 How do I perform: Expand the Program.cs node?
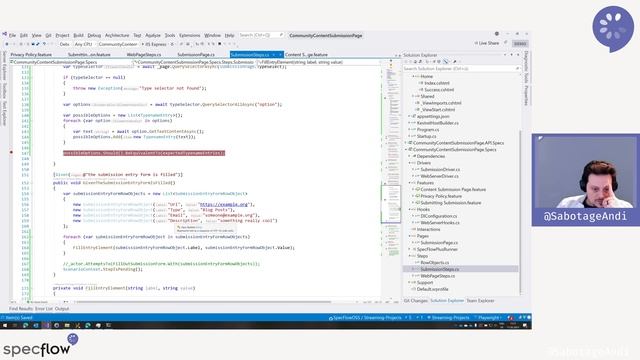click(x=409, y=129)
